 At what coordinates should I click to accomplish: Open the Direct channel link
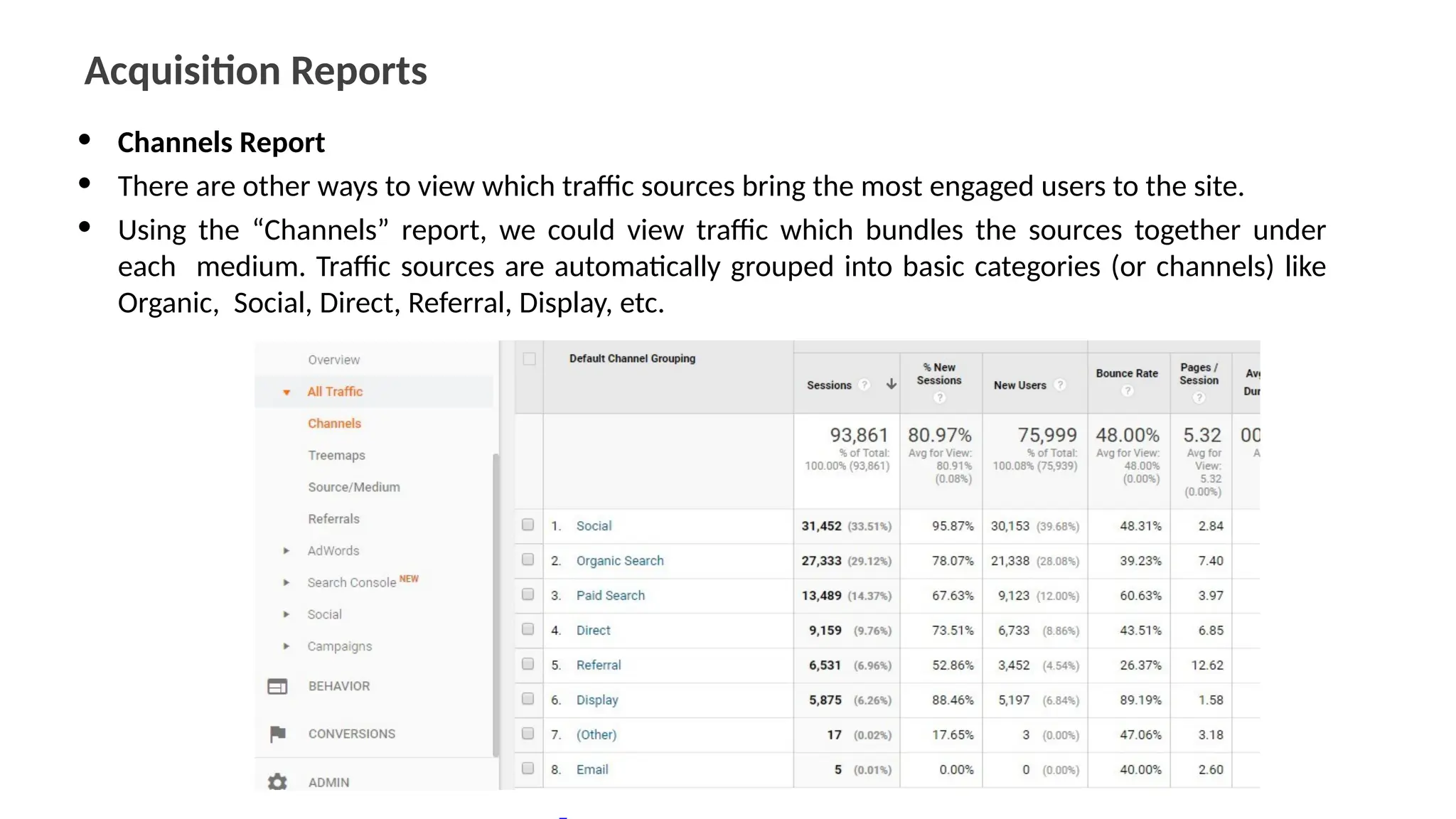[593, 631]
